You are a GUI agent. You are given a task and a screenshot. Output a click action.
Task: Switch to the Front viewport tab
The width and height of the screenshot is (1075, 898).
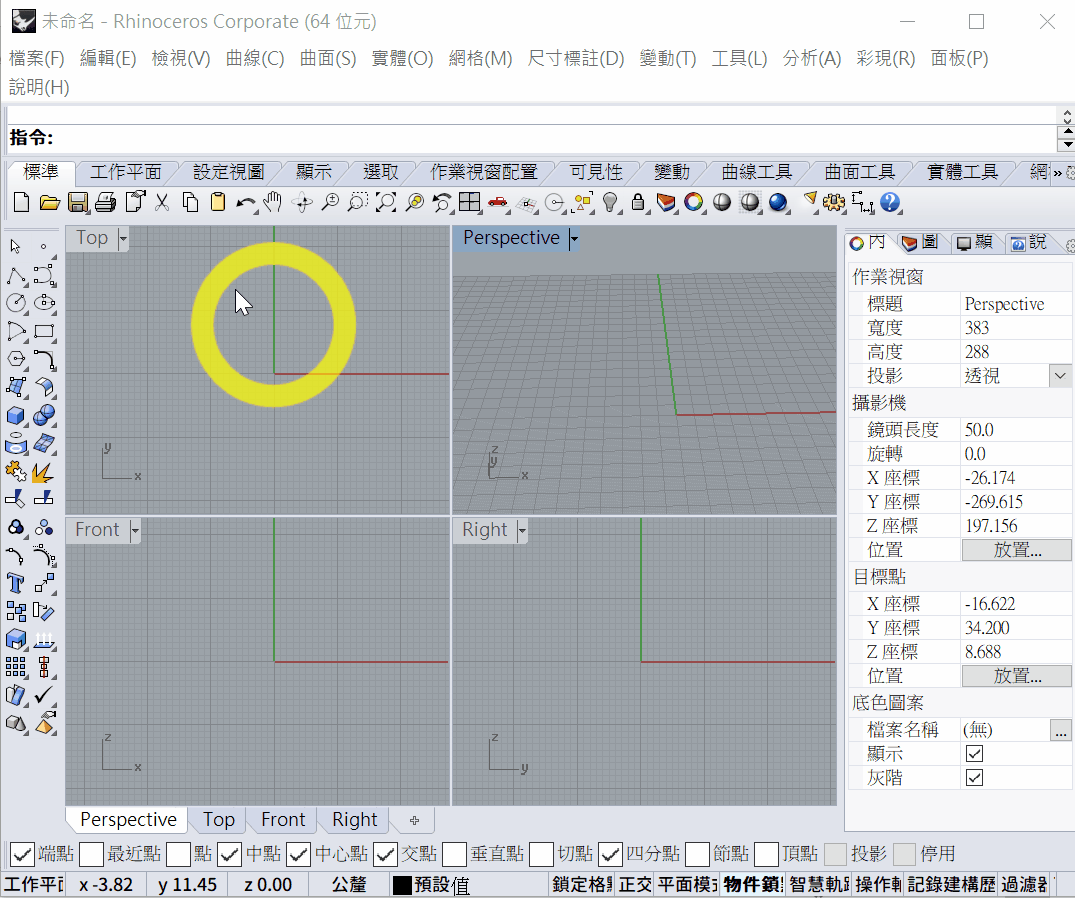point(283,820)
